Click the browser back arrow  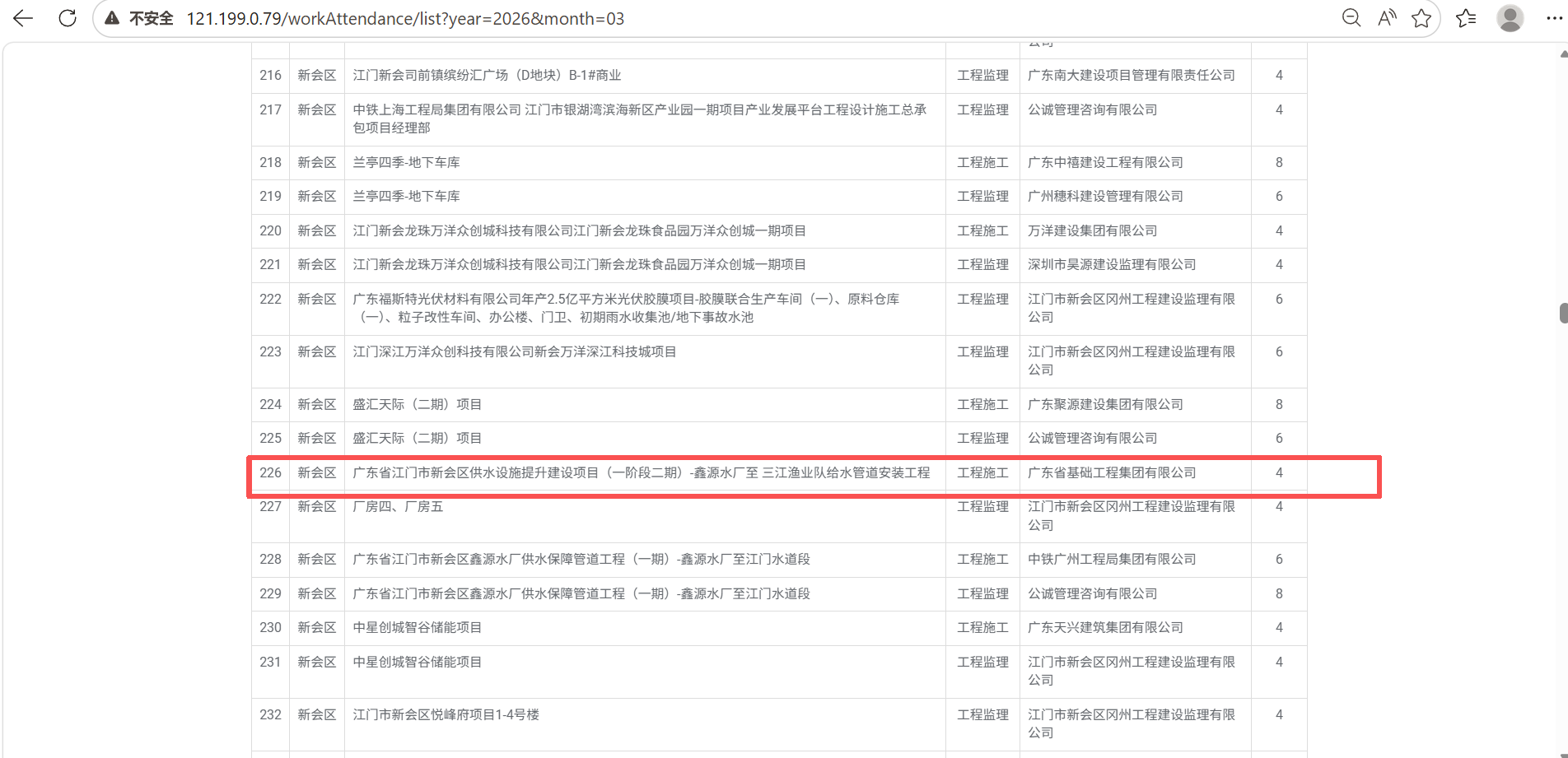[x=23, y=18]
